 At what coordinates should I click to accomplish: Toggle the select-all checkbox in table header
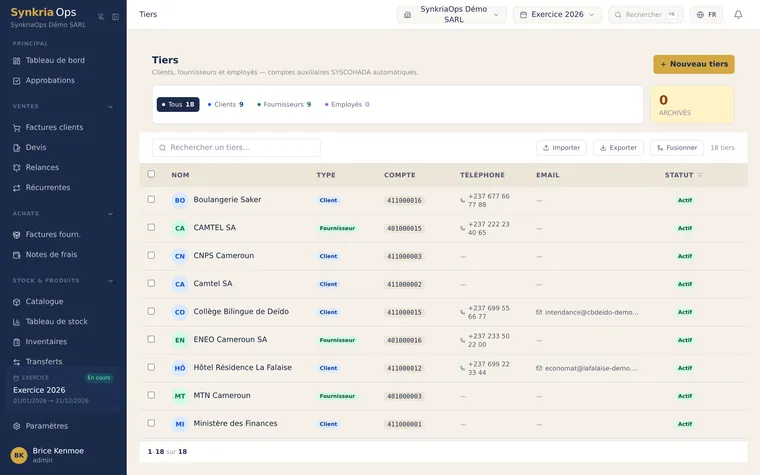(151, 174)
